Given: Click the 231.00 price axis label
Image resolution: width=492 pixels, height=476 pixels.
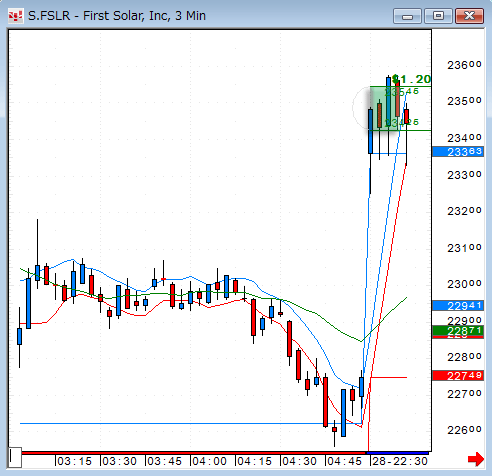Looking at the screenshot, I should [464, 248].
